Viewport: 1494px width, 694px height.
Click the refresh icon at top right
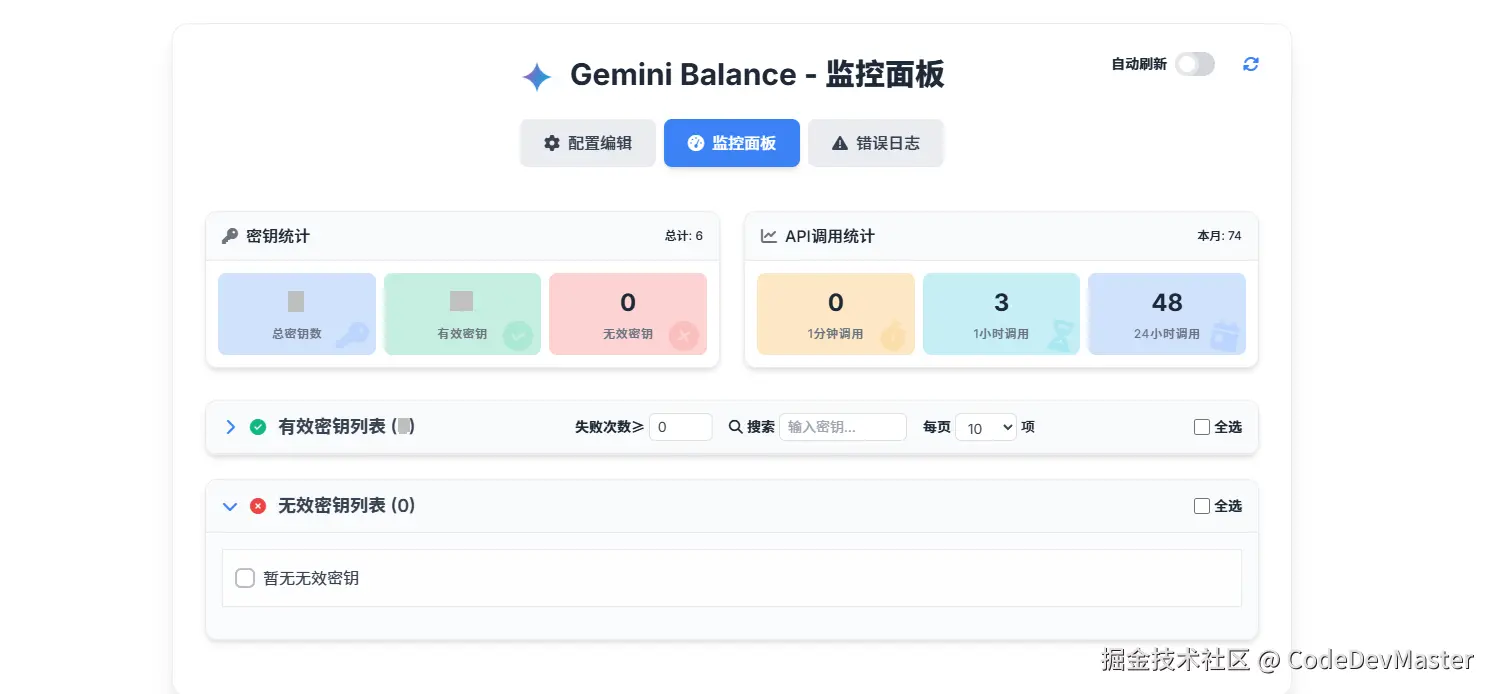(x=1250, y=64)
